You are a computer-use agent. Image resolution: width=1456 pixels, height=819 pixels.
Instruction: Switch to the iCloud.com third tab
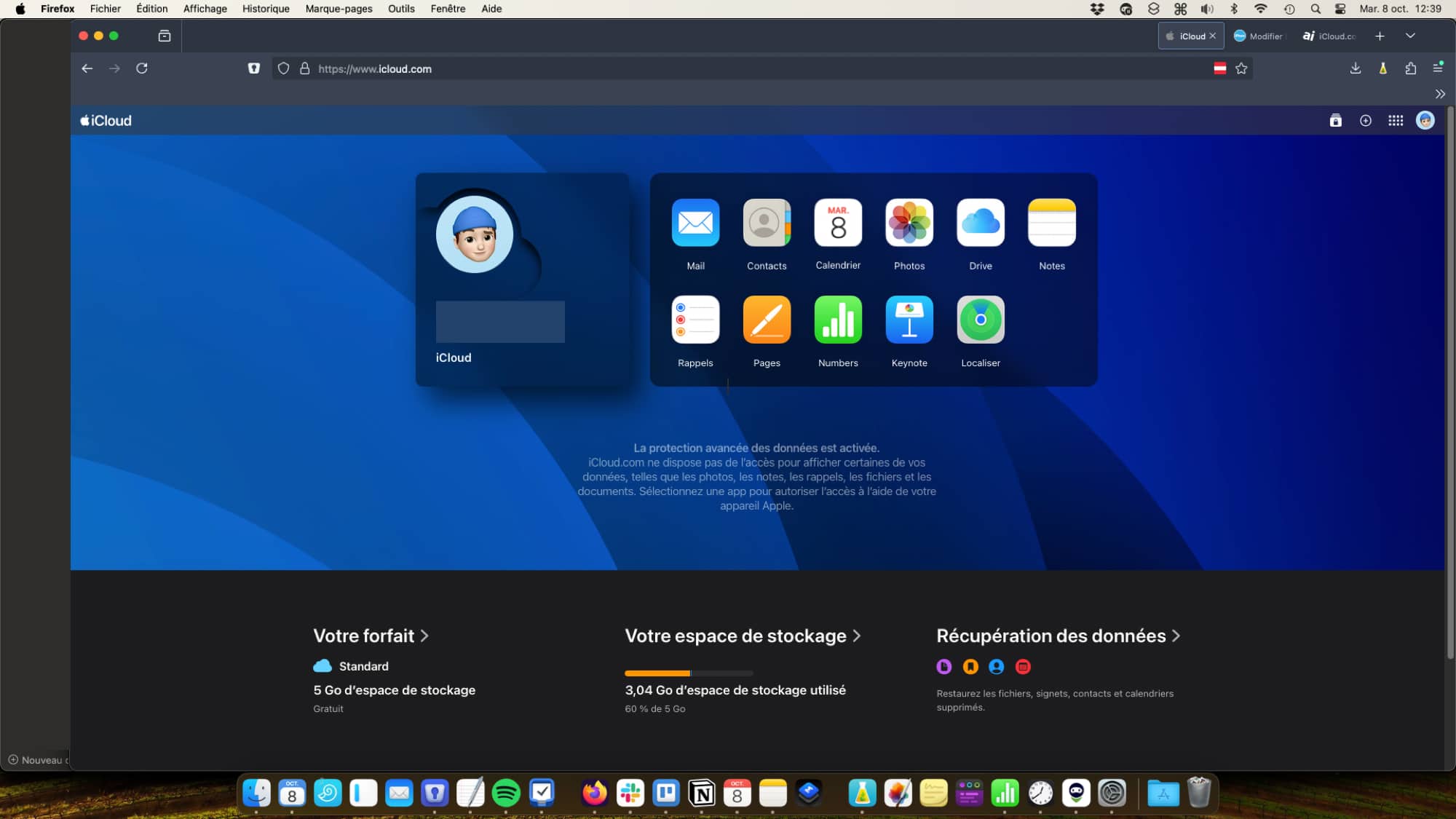point(1330,36)
